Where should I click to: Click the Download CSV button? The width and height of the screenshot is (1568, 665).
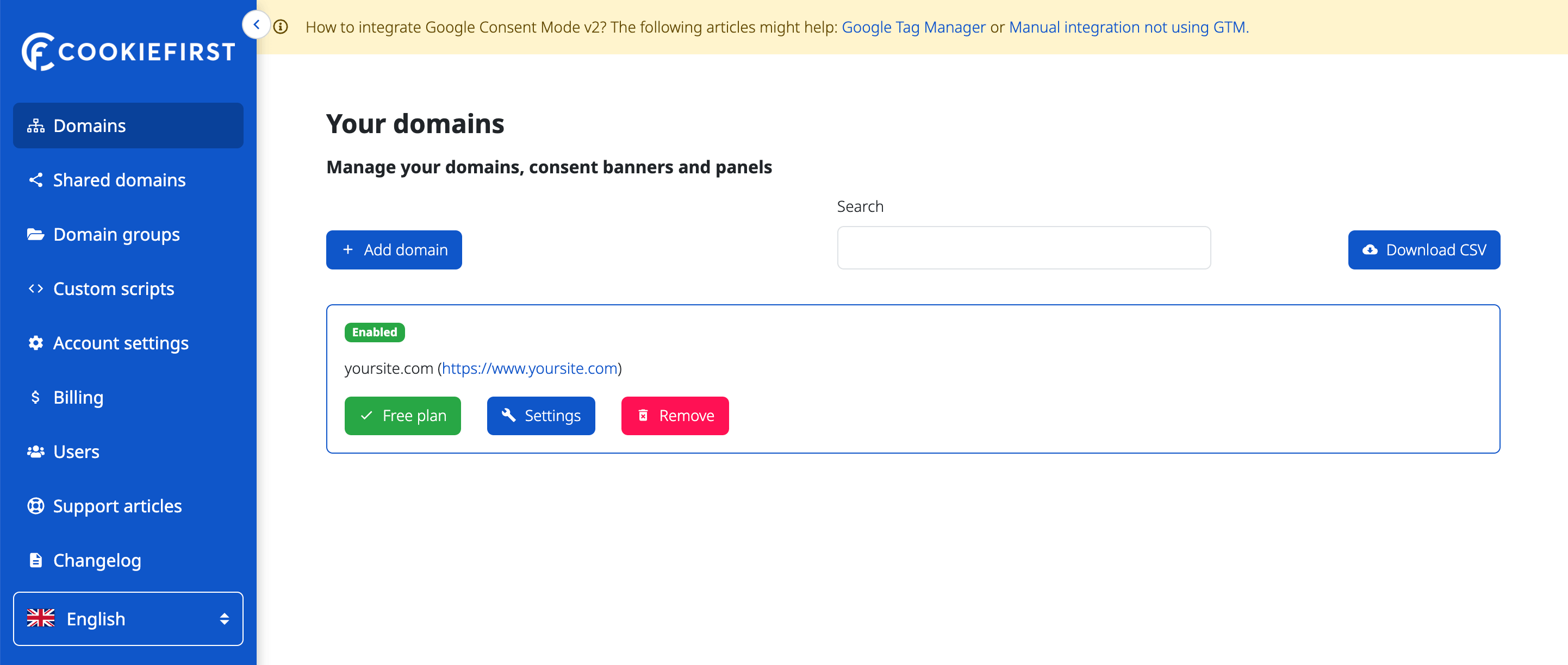point(1424,249)
